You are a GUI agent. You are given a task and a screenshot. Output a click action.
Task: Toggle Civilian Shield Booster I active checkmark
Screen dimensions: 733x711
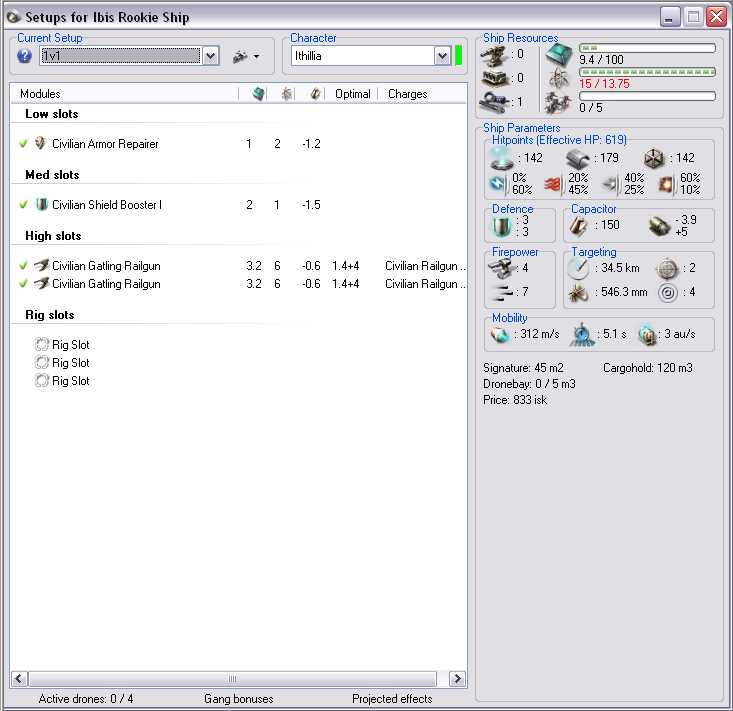(x=23, y=204)
